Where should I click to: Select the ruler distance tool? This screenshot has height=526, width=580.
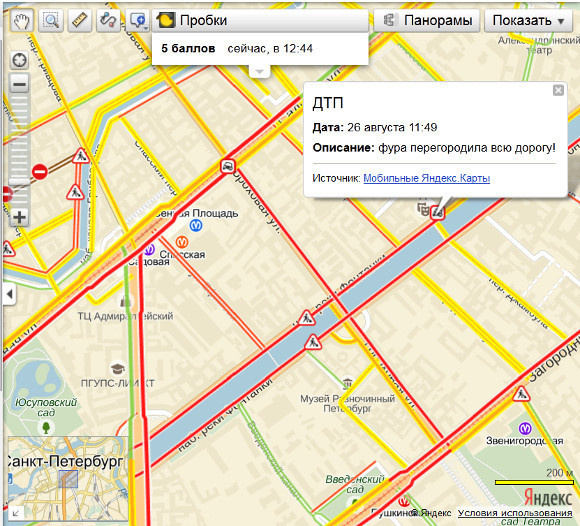click(79, 21)
